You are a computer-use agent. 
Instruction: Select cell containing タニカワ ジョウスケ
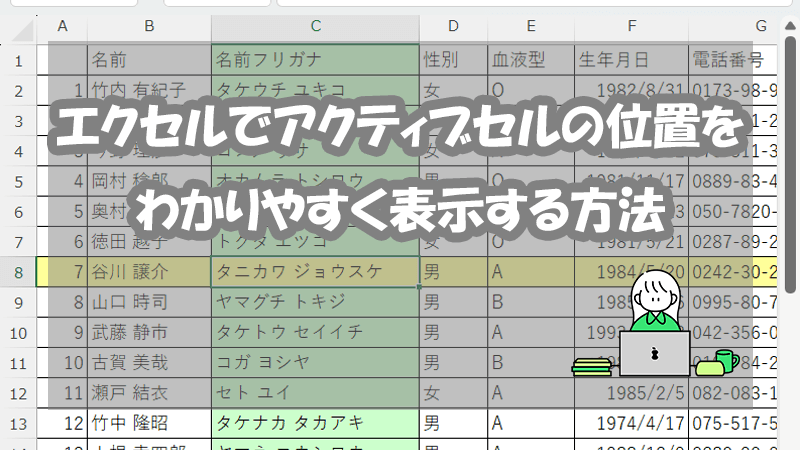(315, 271)
